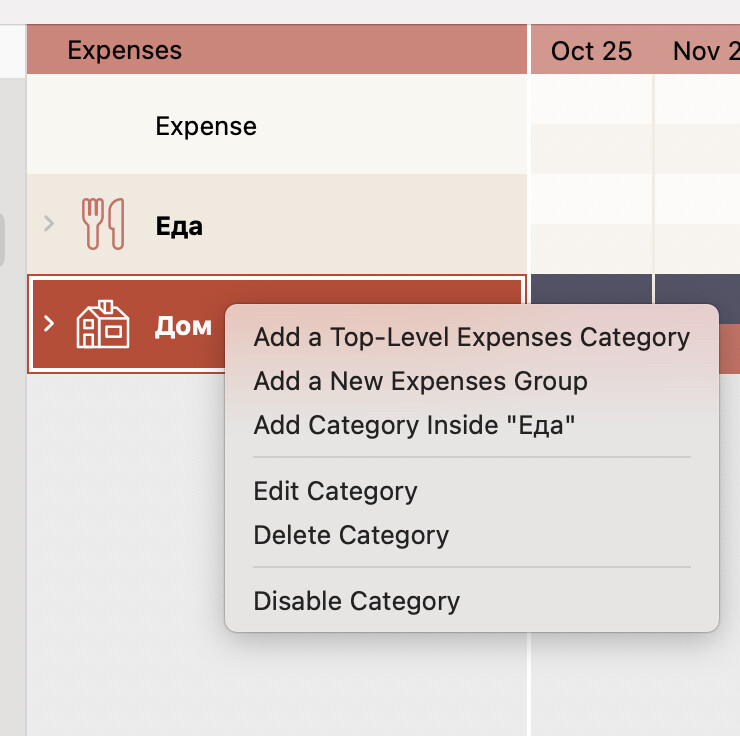Click the Дом category name

(183, 326)
